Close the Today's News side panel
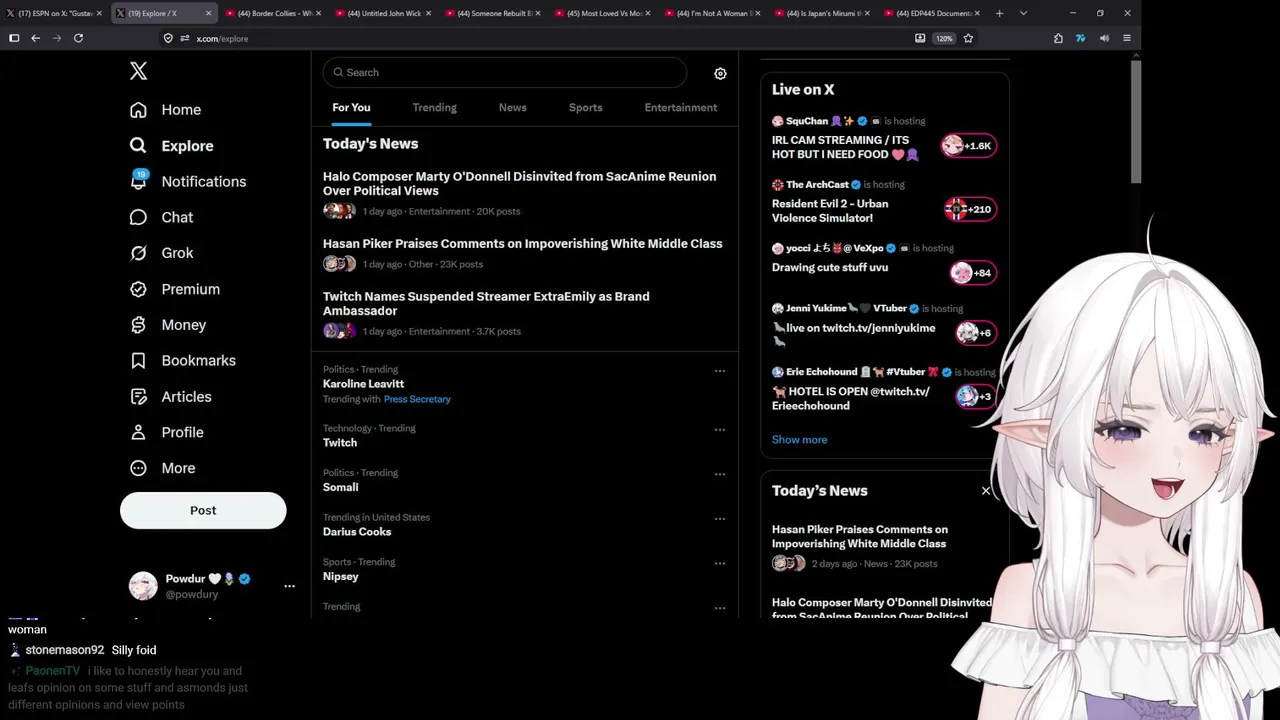The width and height of the screenshot is (1280, 720). click(x=986, y=491)
